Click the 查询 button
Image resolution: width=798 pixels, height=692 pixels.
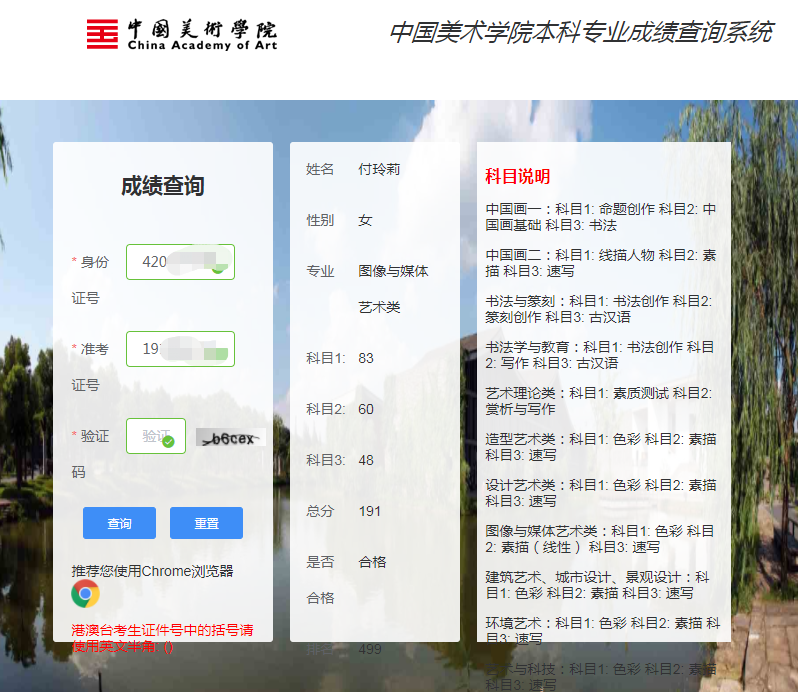pos(119,523)
